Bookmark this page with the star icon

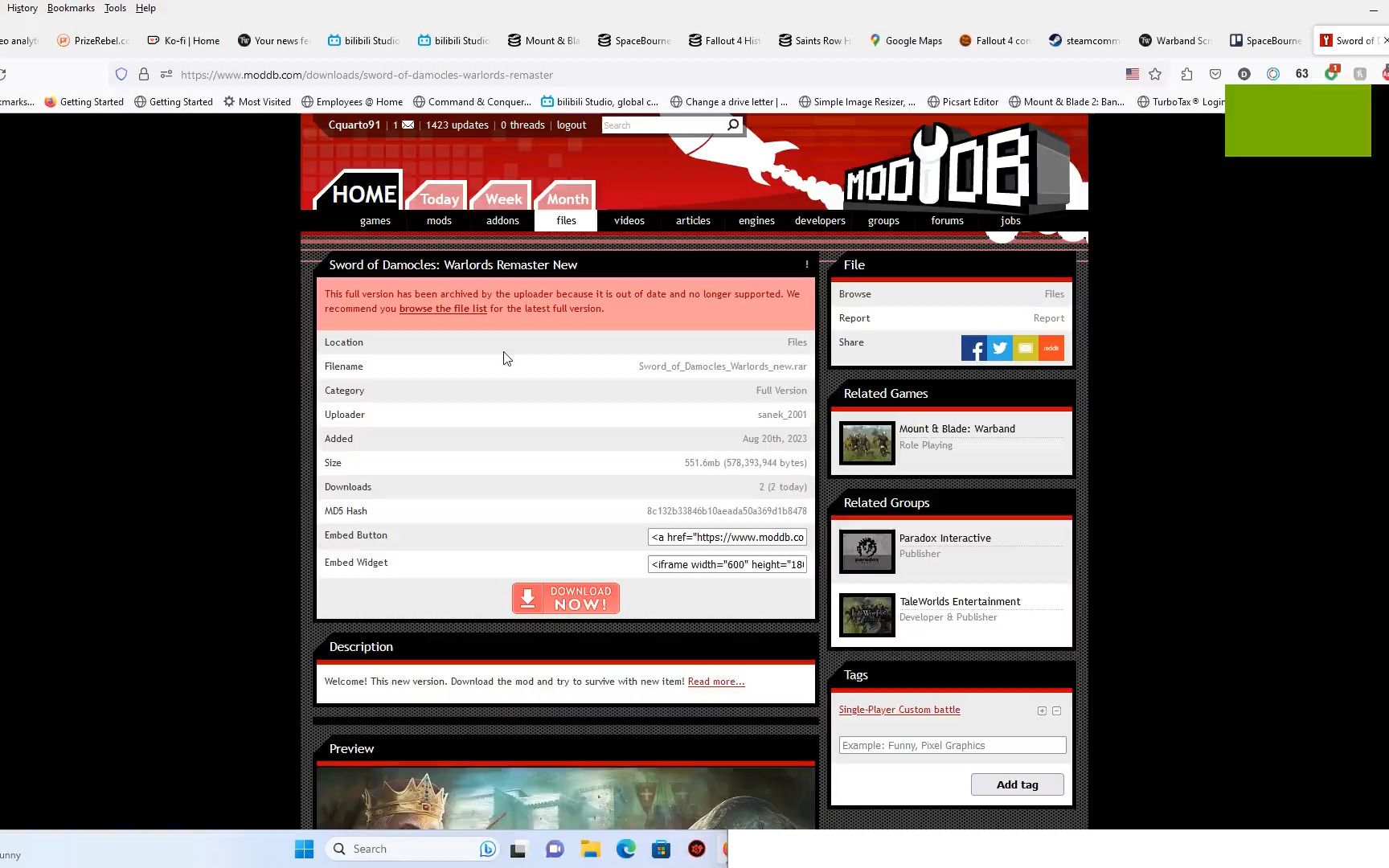point(1155,74)
